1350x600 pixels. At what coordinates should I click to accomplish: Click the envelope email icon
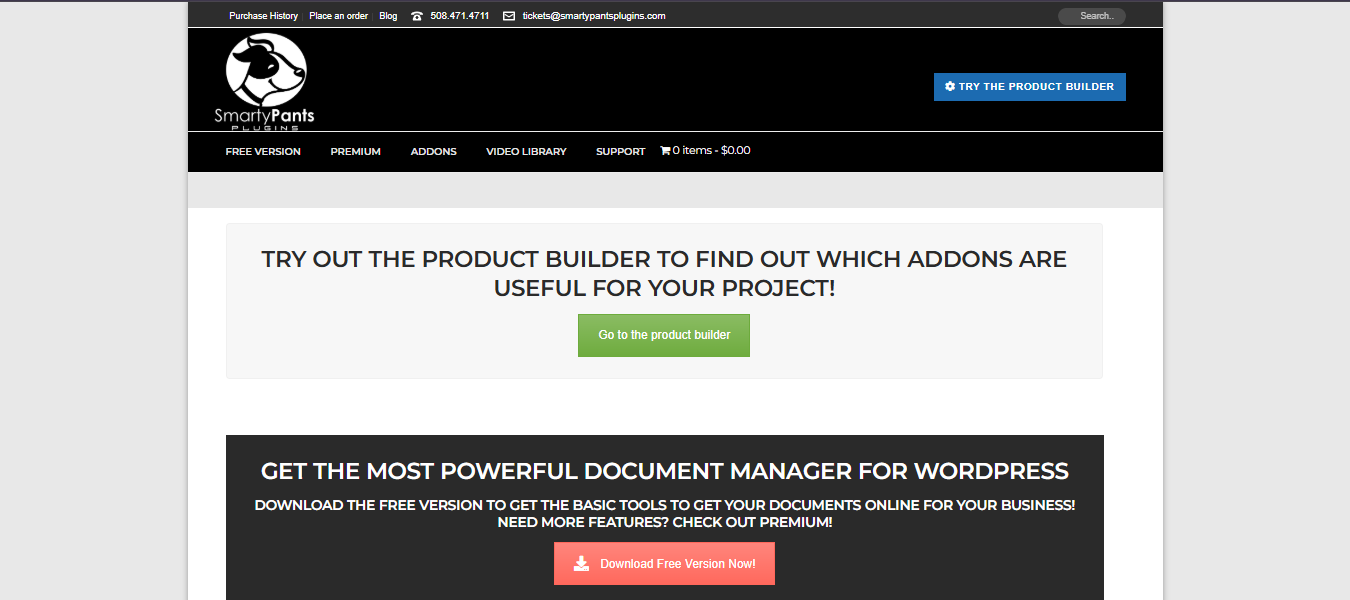coord(509,16)
